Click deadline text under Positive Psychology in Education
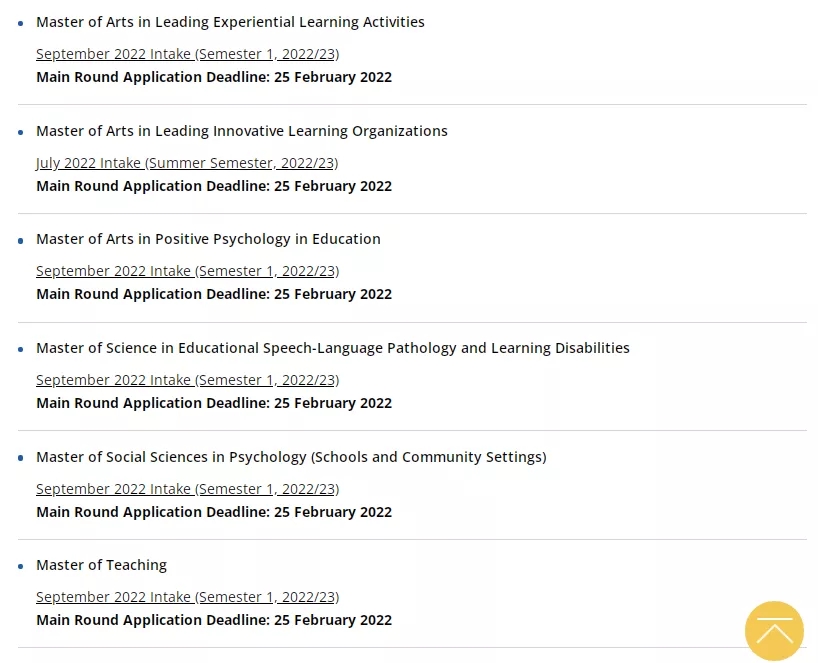Screen dimensions: 818x663 [214, 294]
